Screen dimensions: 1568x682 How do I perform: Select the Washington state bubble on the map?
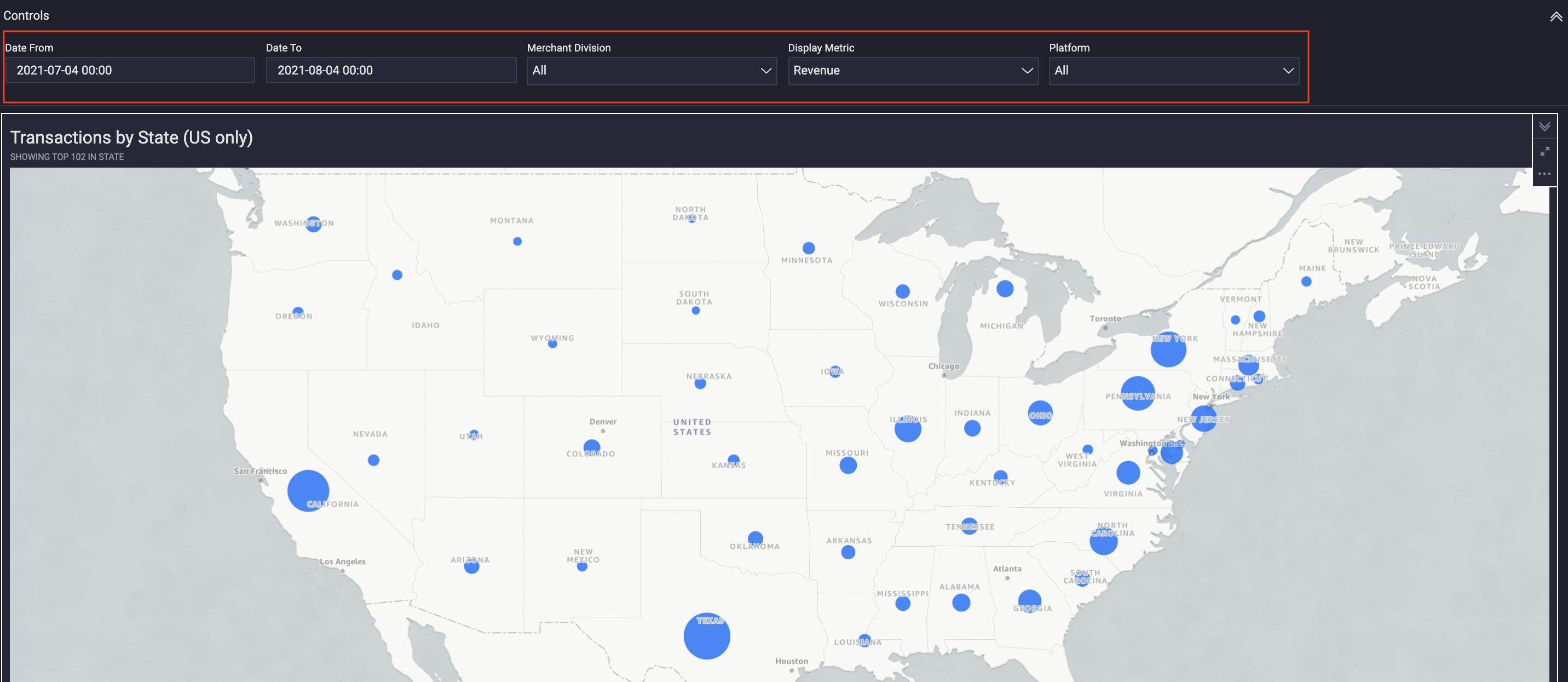(x=314, y=224)
